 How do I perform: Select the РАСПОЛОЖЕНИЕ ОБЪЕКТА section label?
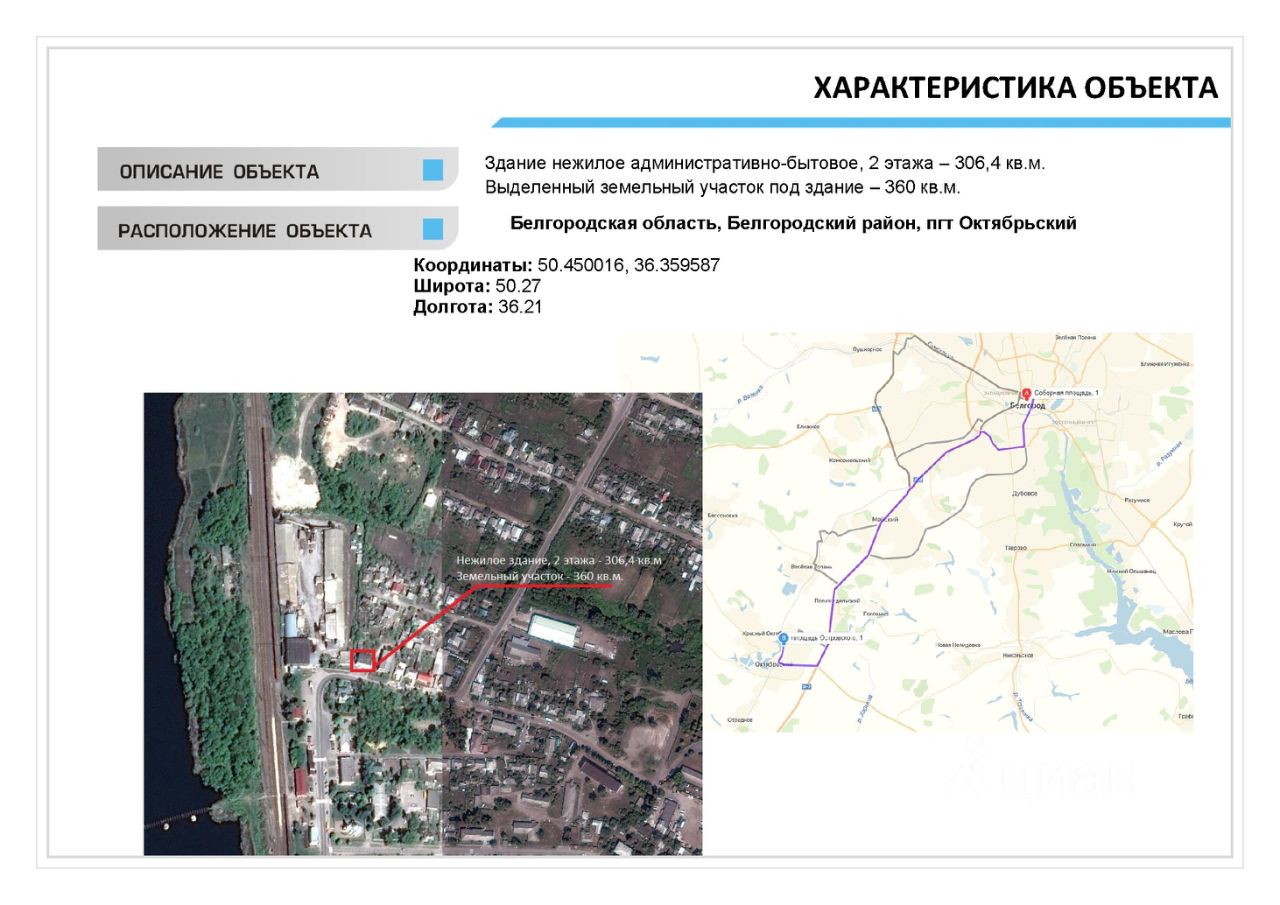[x=245, y=231]
